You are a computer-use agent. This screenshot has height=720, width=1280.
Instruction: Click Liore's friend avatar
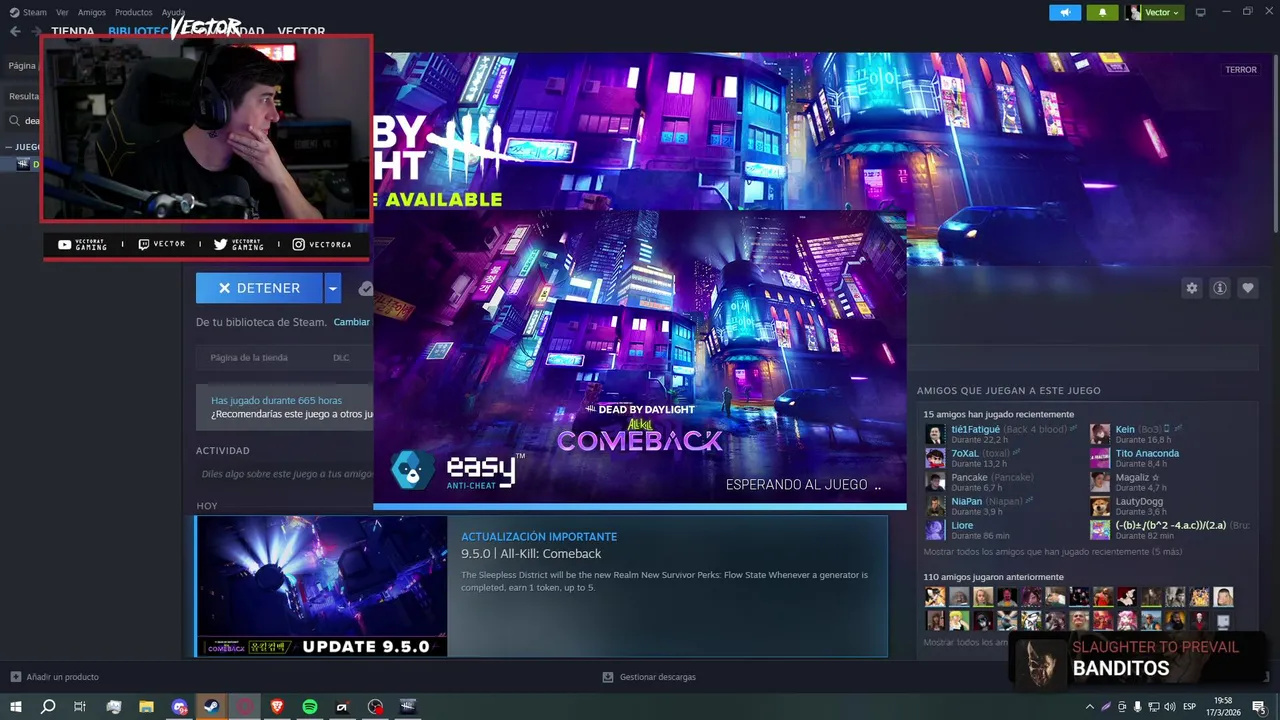pyautogui.click(x=935, y=530)
